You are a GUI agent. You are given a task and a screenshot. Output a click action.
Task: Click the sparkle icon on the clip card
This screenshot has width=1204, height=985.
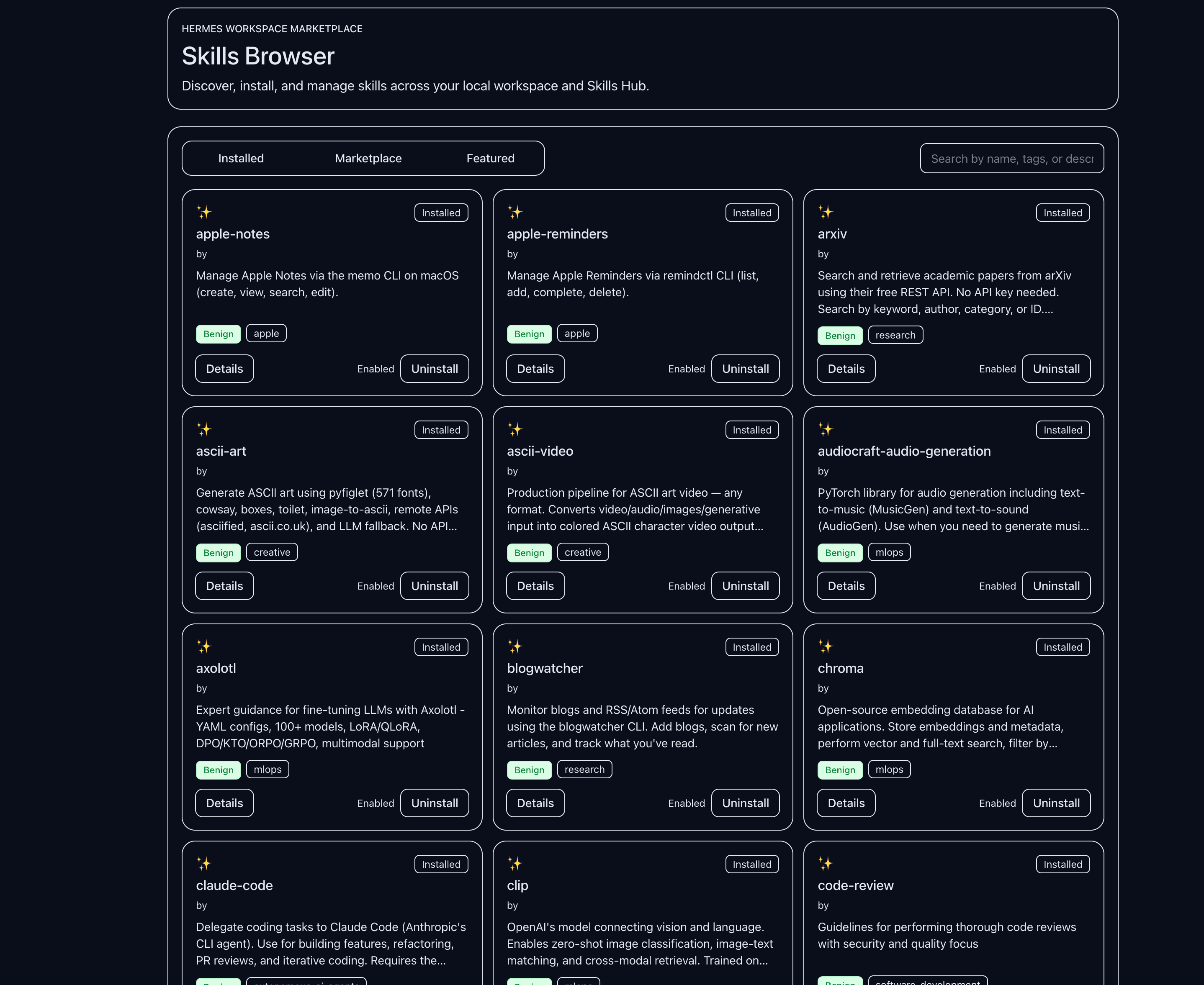[x=515, y=864]
